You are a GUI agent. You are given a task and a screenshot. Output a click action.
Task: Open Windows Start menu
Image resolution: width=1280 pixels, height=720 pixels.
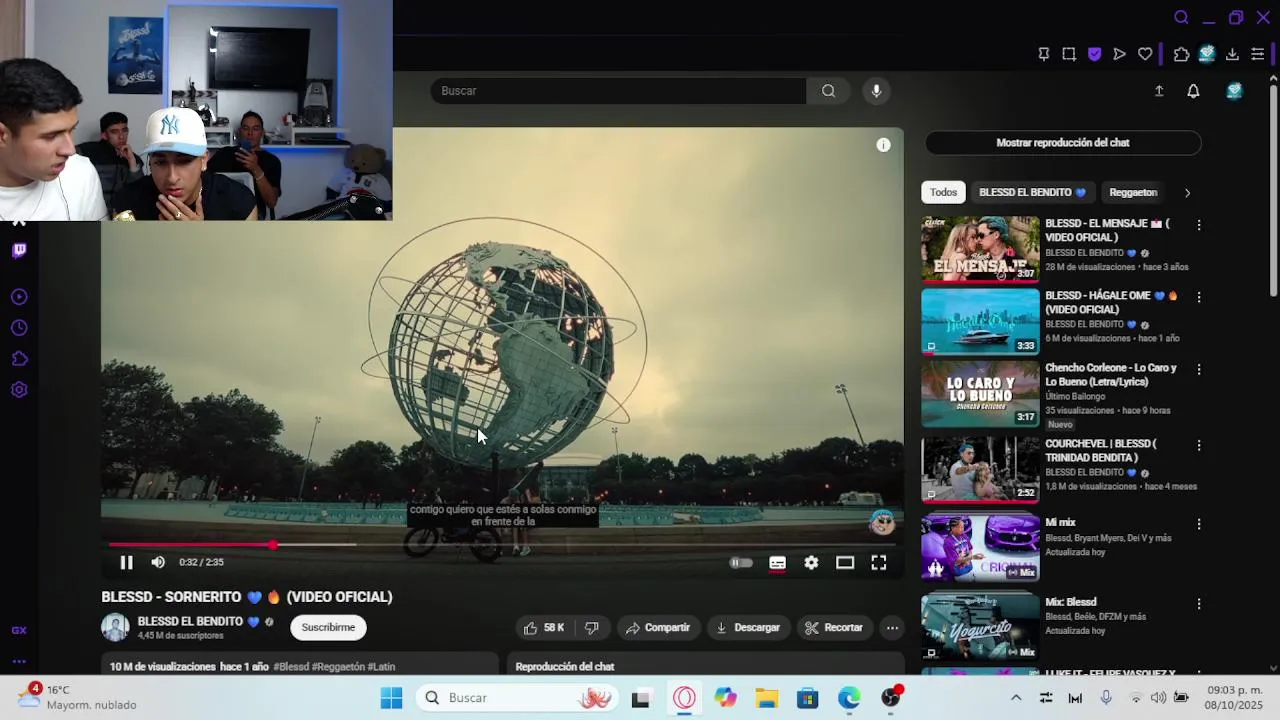(x=391, y=698)
